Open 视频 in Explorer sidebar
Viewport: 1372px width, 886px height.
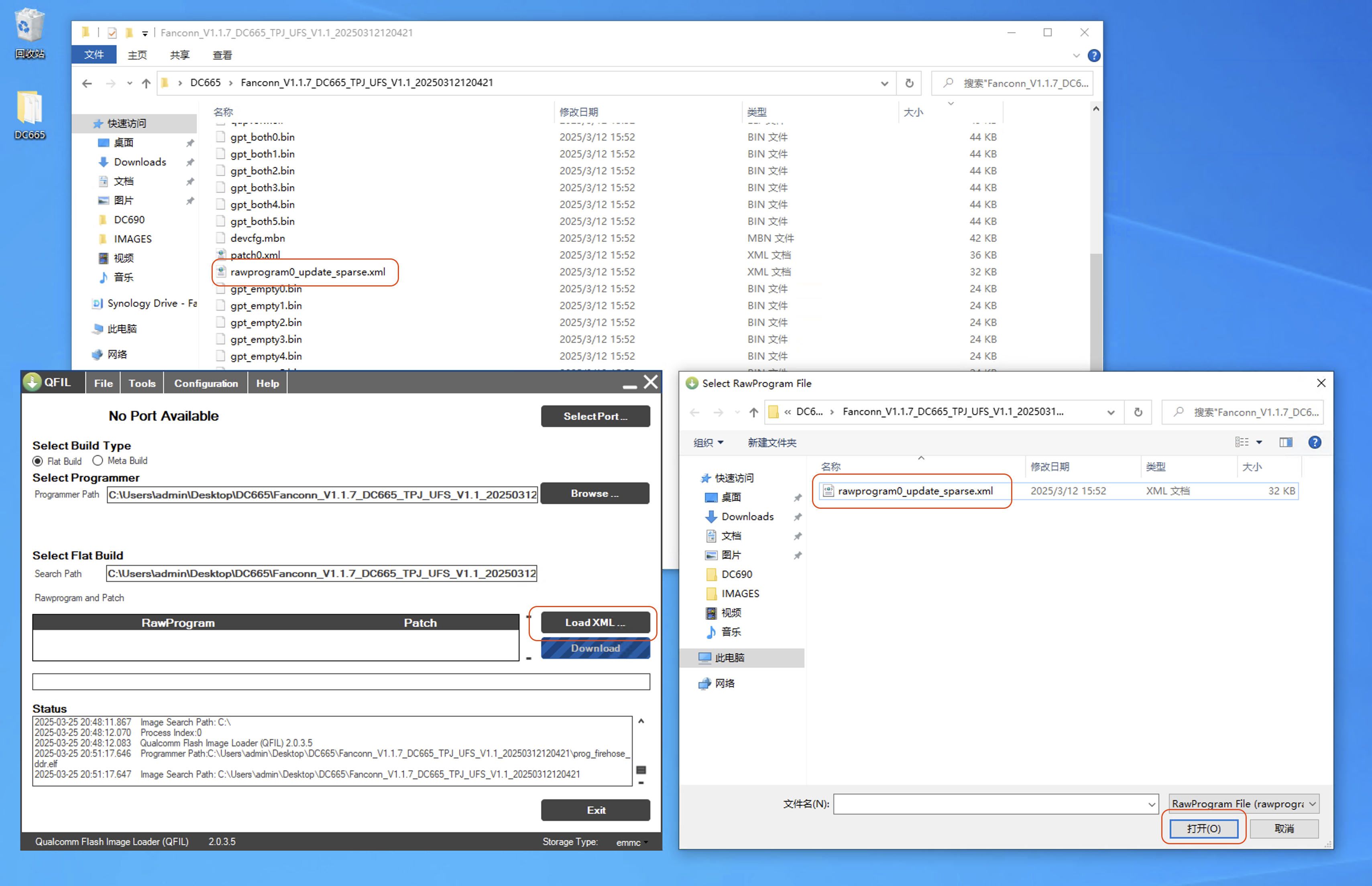[x=123, y=258]
